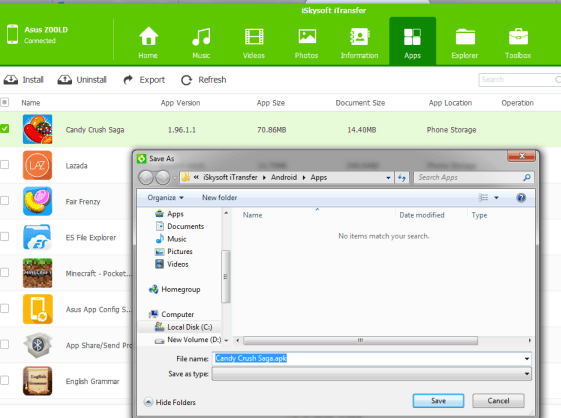Viewport: 561px width, 418px height.
Task: Click the Cancel button
Action: [498, 401]
